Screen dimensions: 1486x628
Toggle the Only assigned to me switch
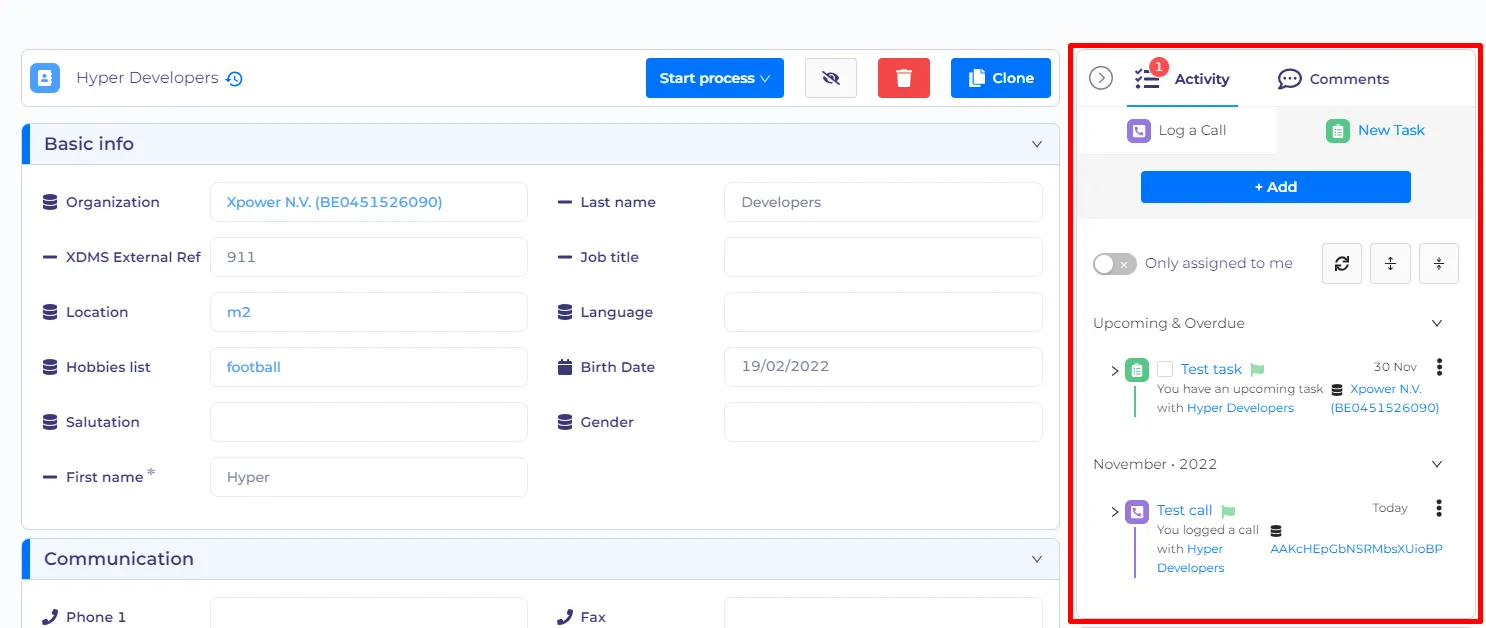coord(1114,264)
